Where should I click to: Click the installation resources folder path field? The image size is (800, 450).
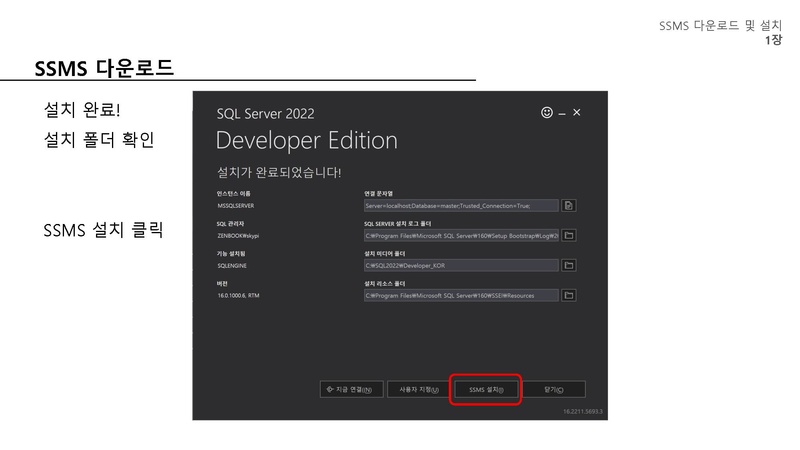(x=460, y=296)
